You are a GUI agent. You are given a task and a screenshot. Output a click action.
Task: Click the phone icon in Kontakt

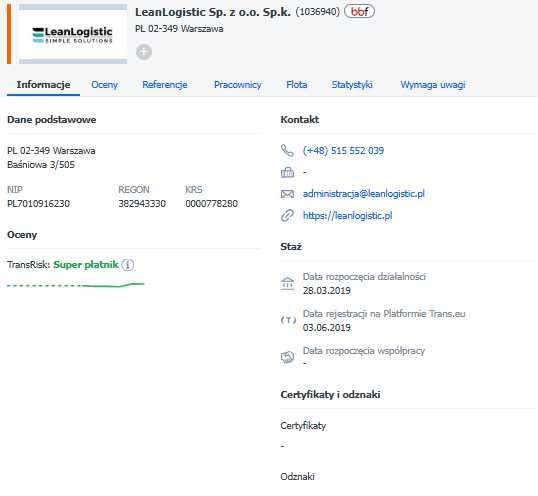coord(287,151)
